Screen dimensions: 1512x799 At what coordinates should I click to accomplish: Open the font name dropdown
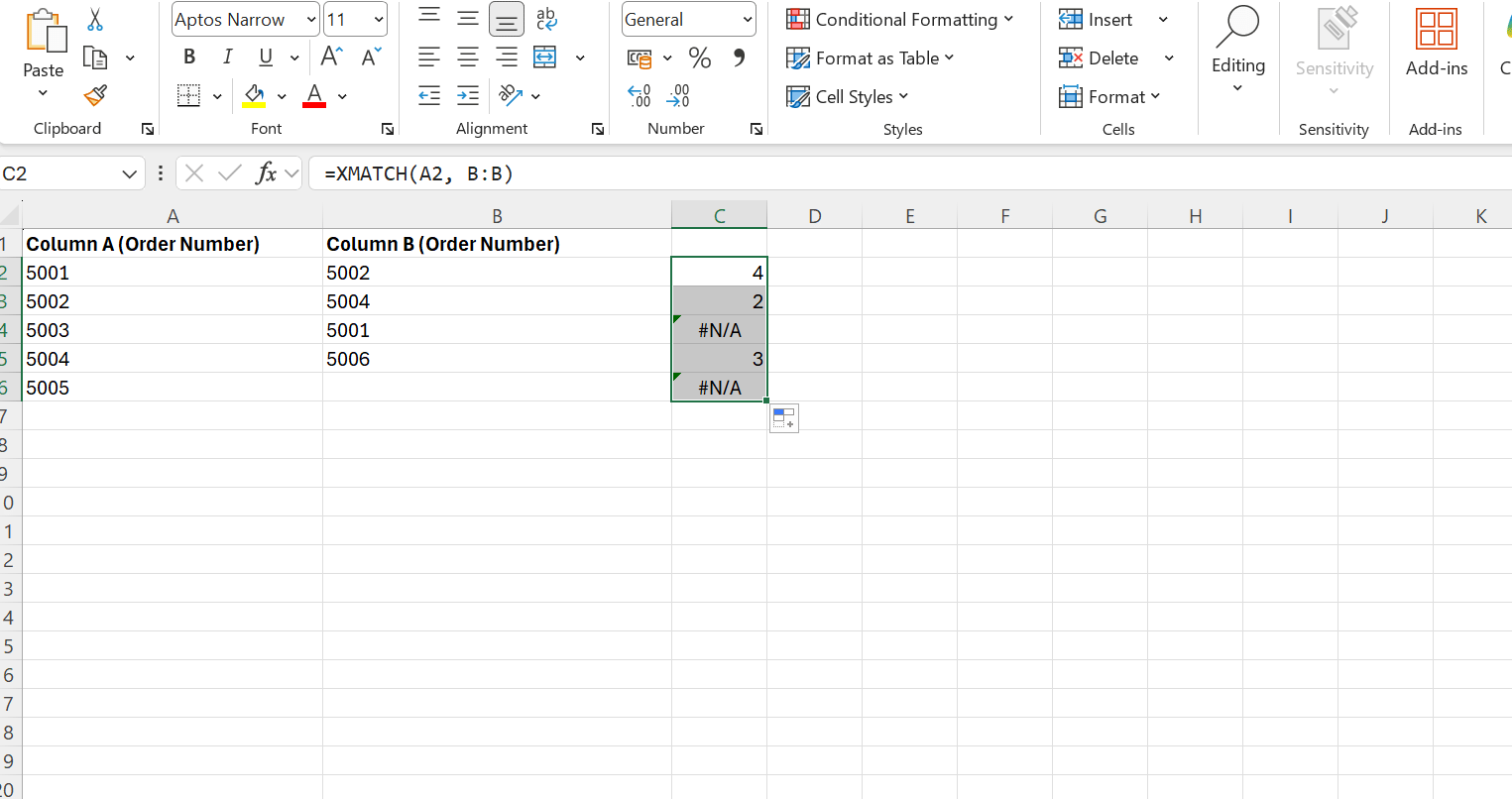311,20
